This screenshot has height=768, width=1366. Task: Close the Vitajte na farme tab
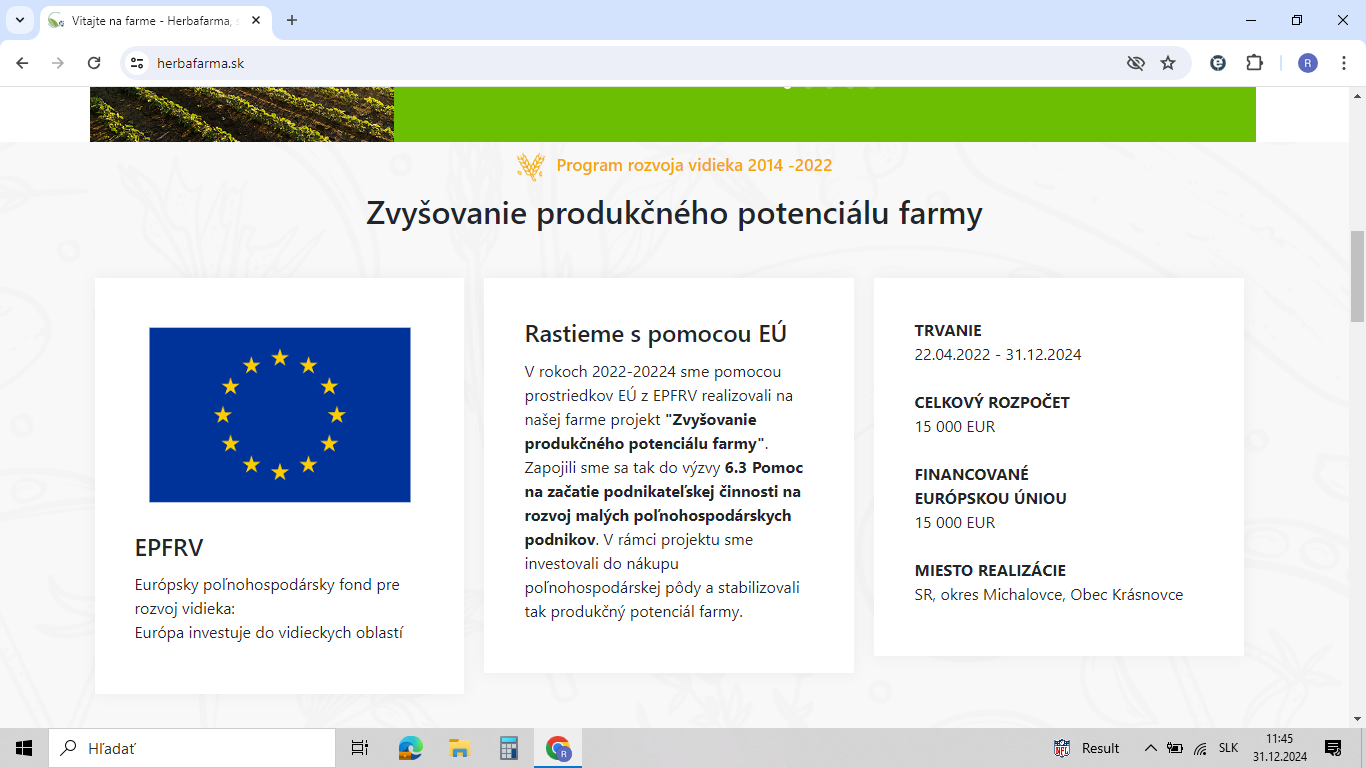coord(256,20)
